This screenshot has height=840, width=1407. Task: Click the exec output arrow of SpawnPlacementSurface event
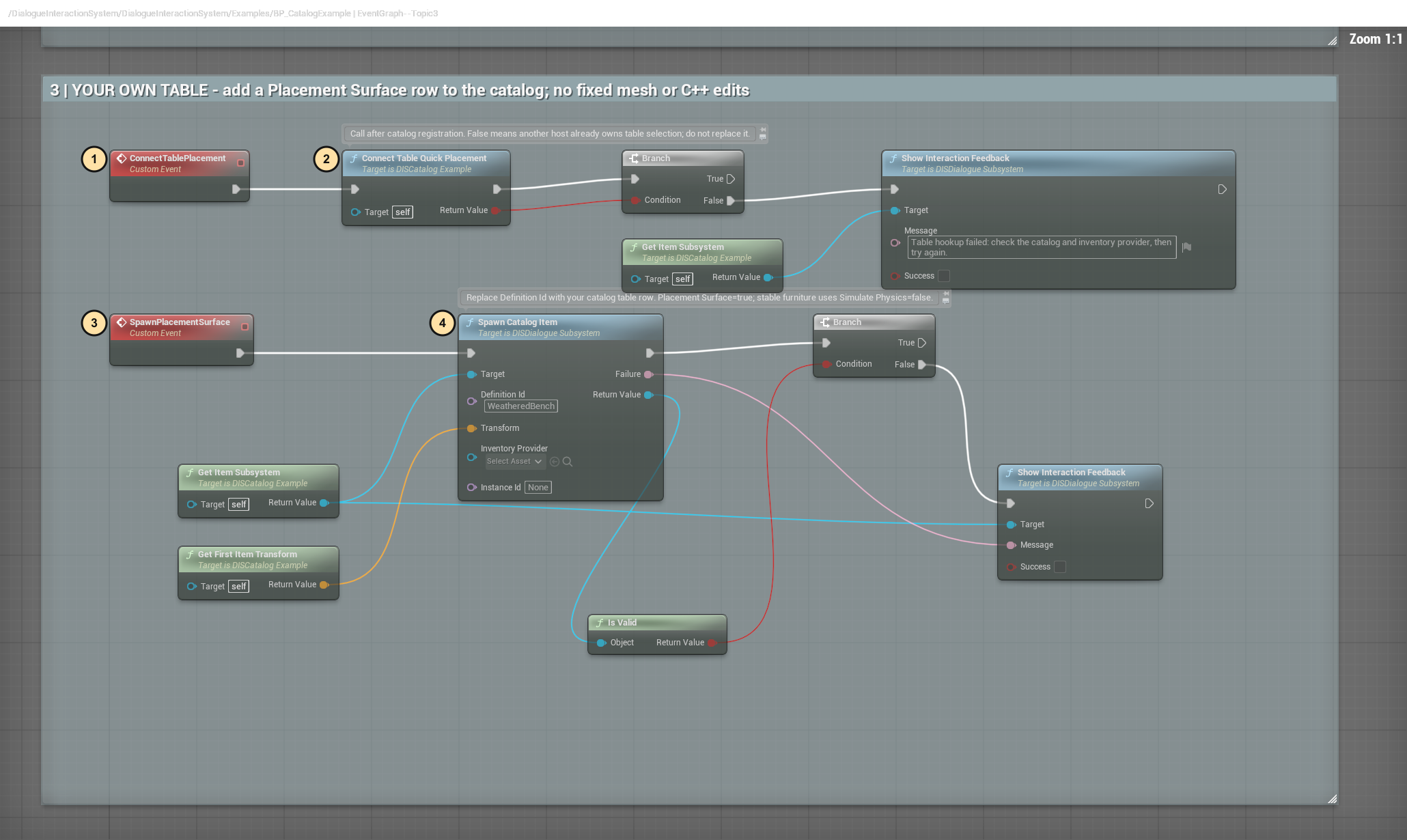[x=240, y=353]
